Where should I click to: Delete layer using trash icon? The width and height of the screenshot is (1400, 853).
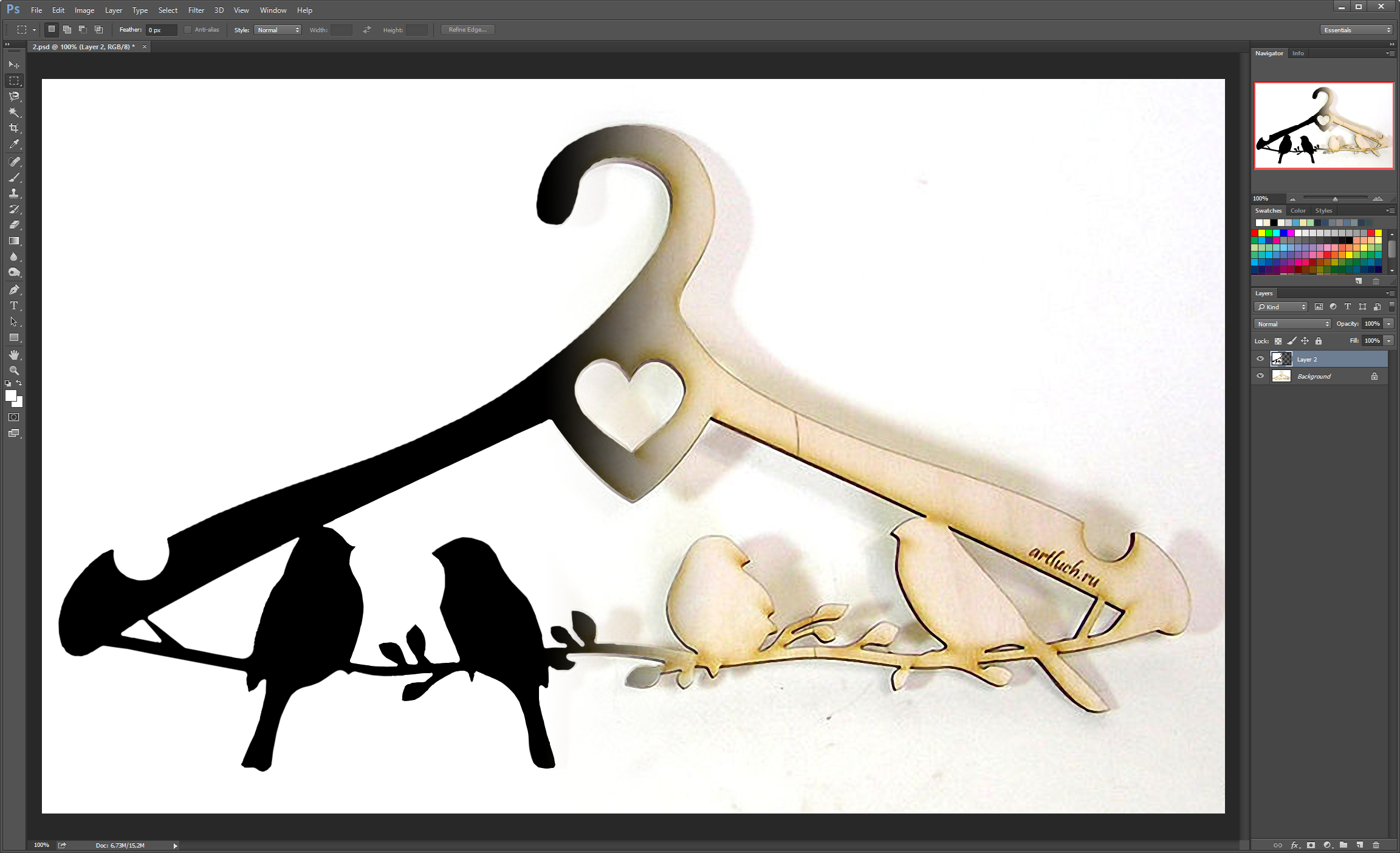point(1376,845)
